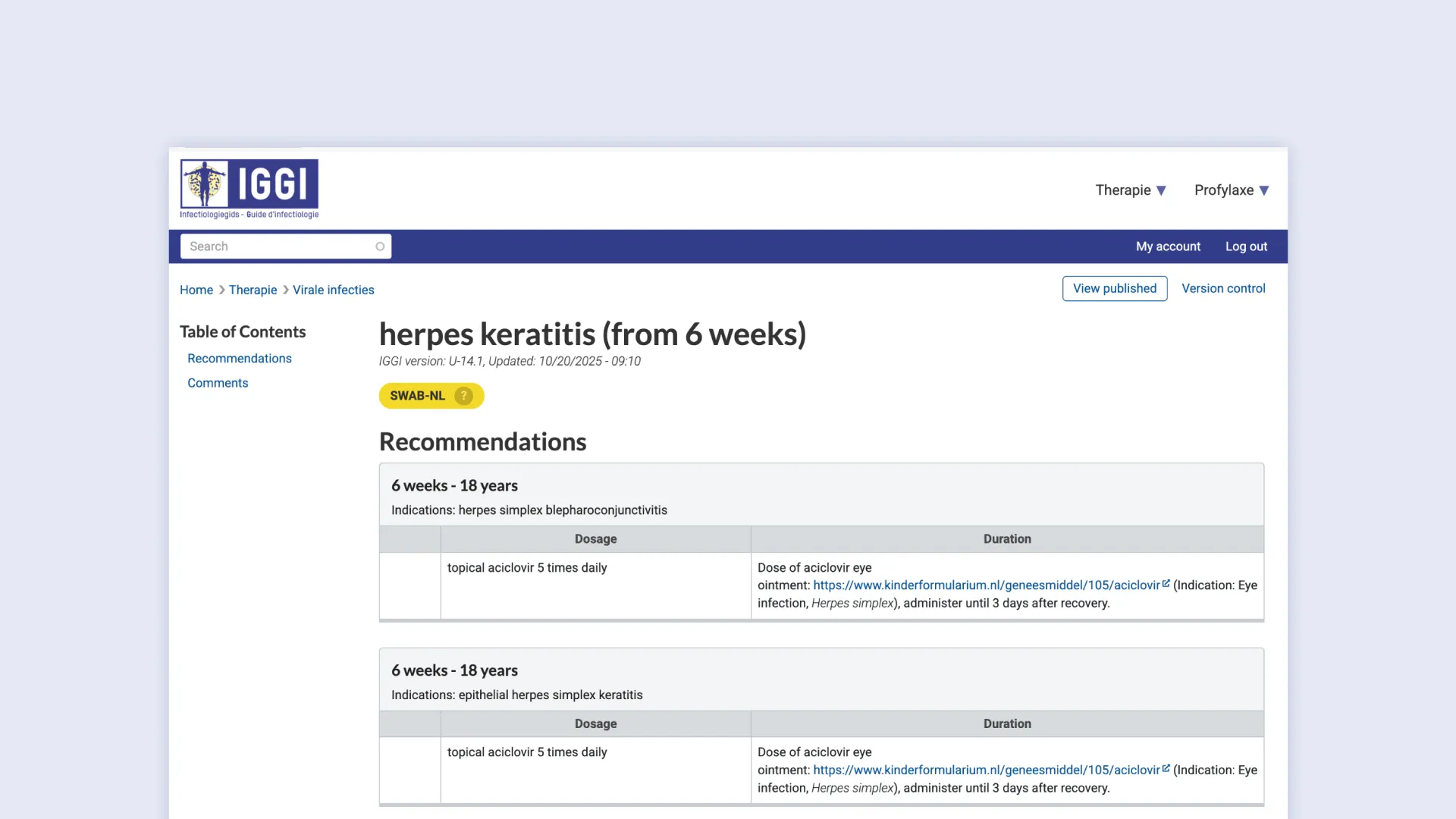The height and width of the screenshot is (819, 1456).
Task: Click external link icon in blepharoconjunctivitis row
Action: (1166, 584)
